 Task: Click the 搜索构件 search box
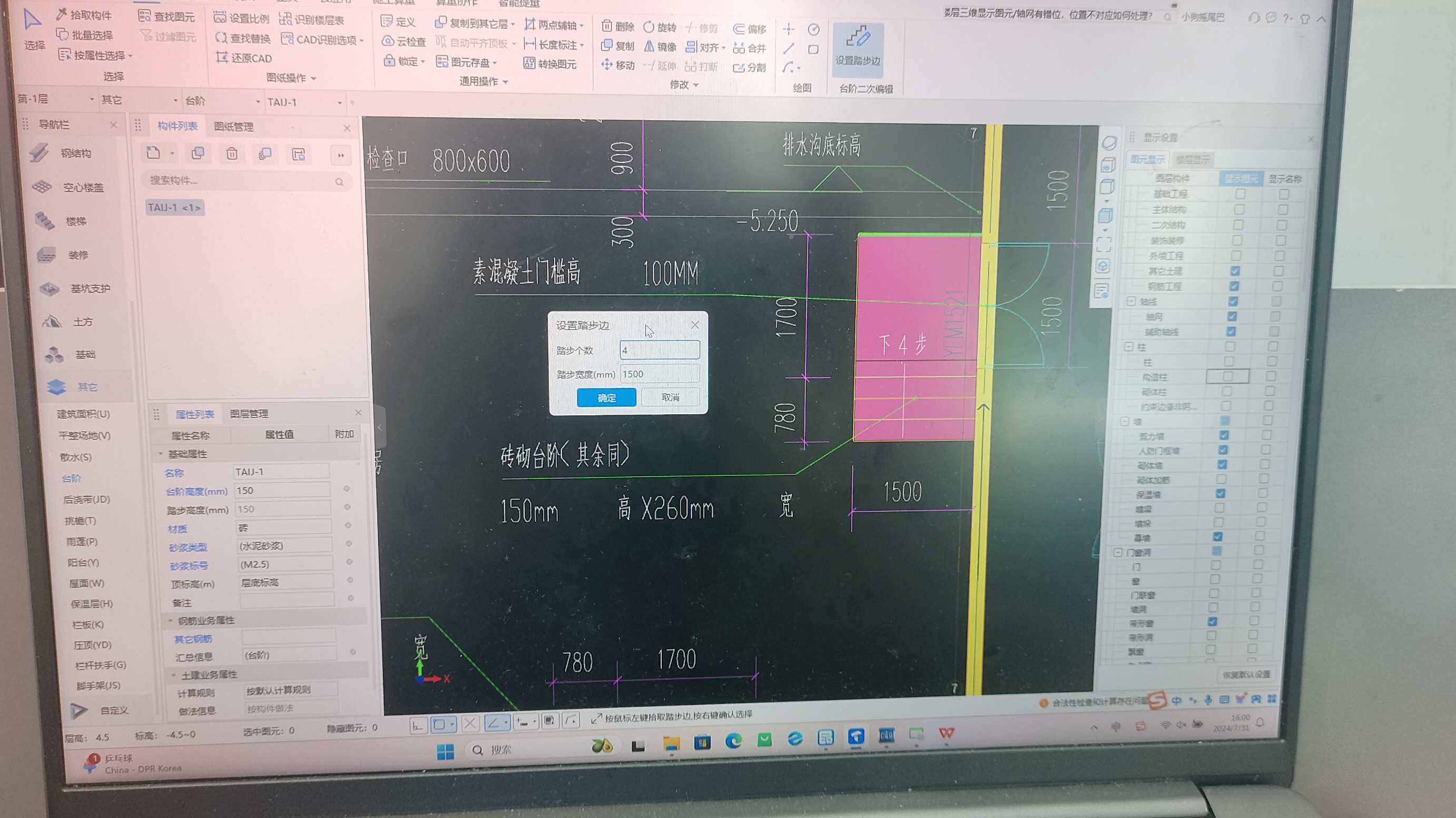click(x=246, y=180)
